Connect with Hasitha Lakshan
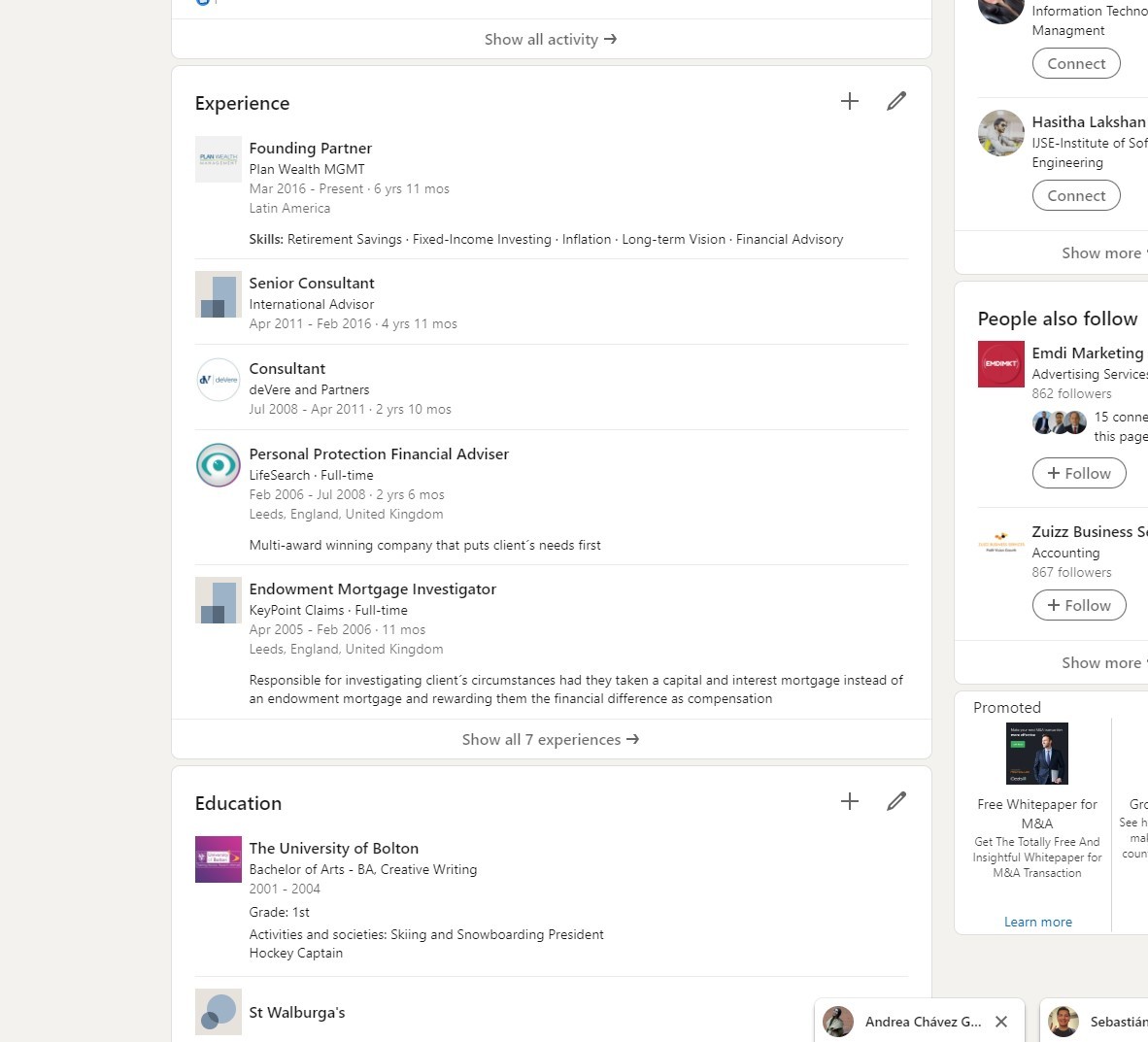The height and width of the screenshot is (1042, 1148). [x=1076, y=195]
